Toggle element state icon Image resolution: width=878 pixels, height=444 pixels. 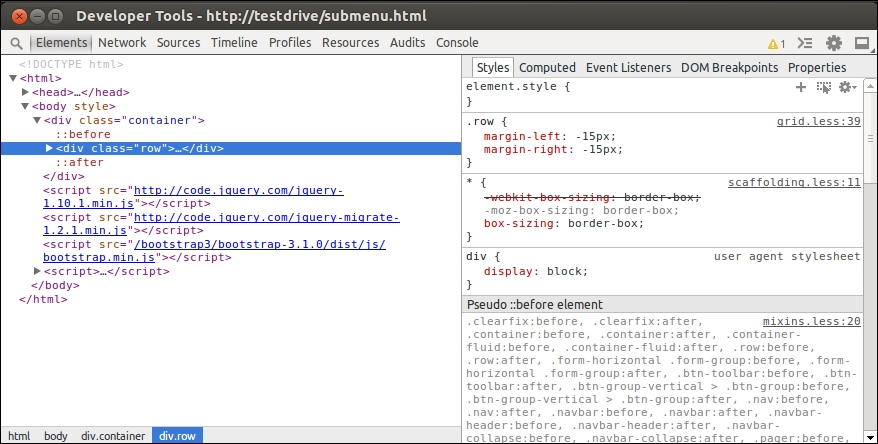tap(824, 87)
